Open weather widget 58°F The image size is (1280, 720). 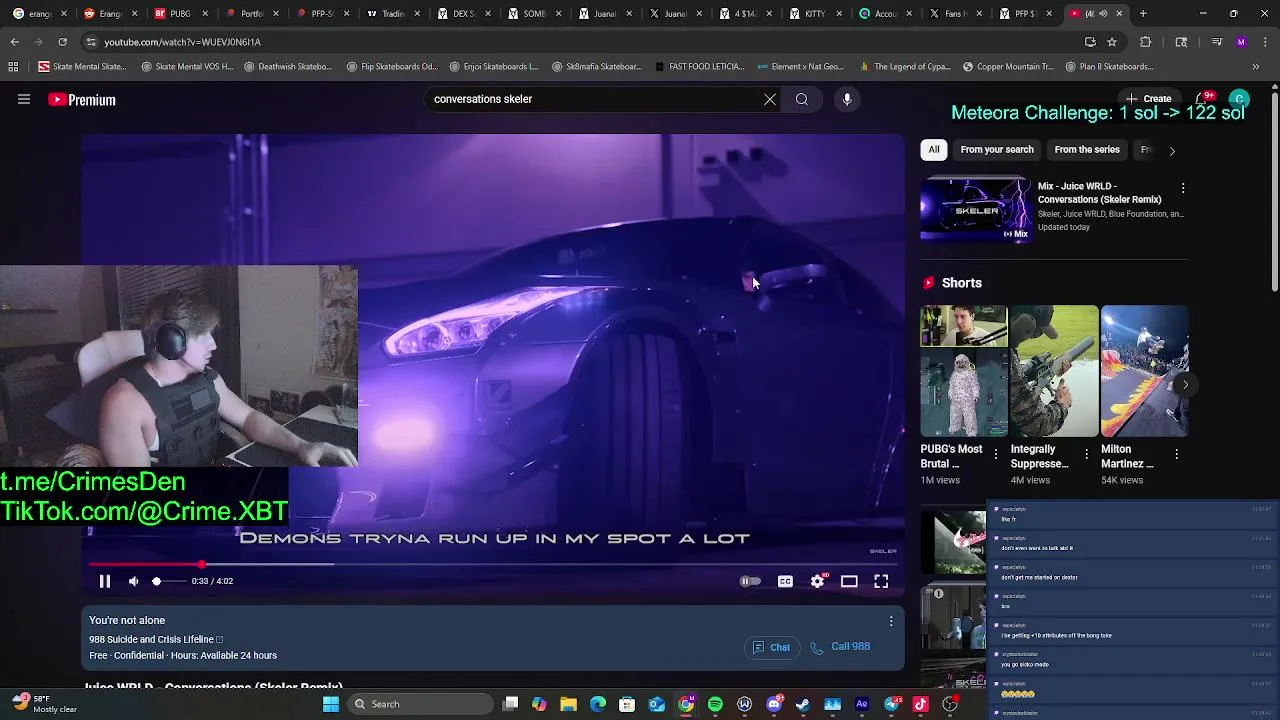(45, 704)
